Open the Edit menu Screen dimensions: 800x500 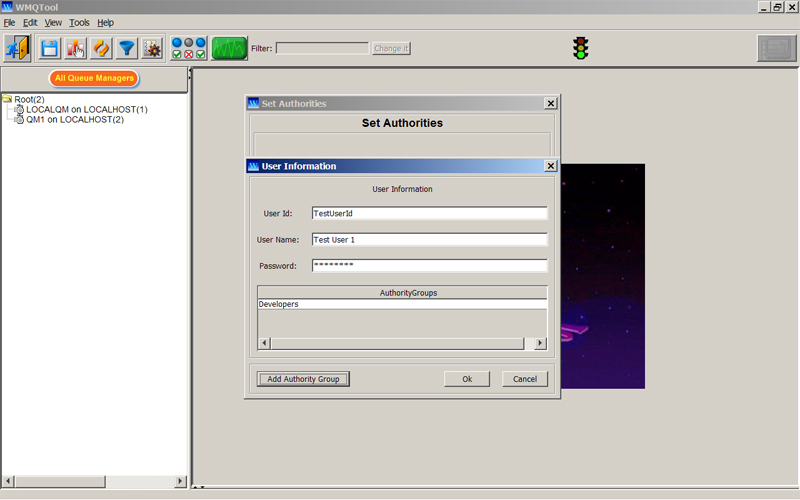pos(30,22)
